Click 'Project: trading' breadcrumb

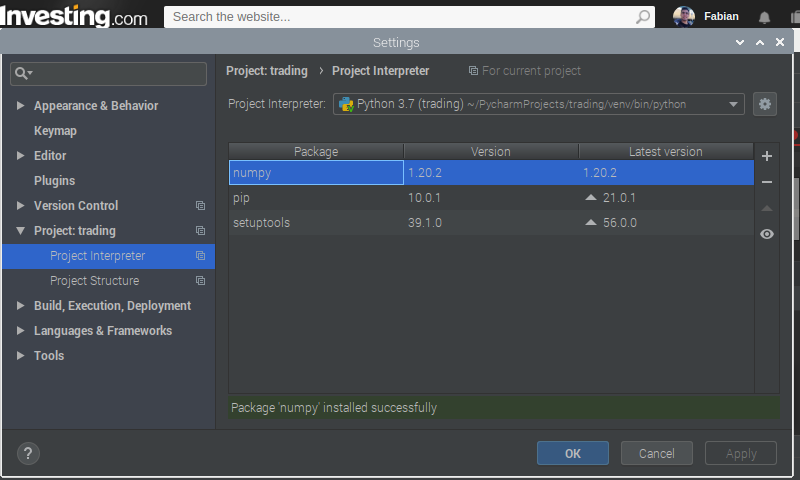[267, 71]
